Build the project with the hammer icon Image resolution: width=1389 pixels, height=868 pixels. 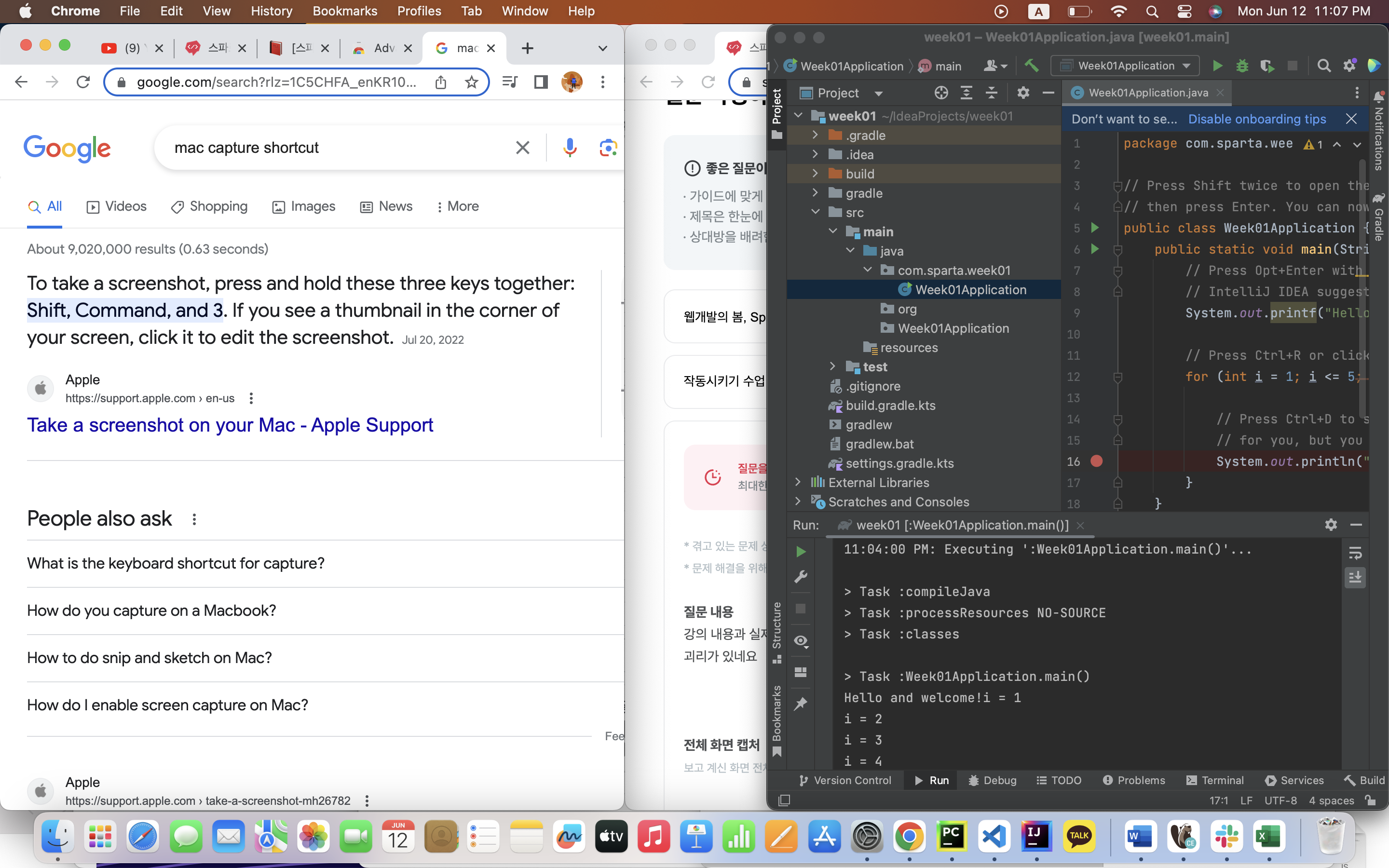tap(1032, 66)
